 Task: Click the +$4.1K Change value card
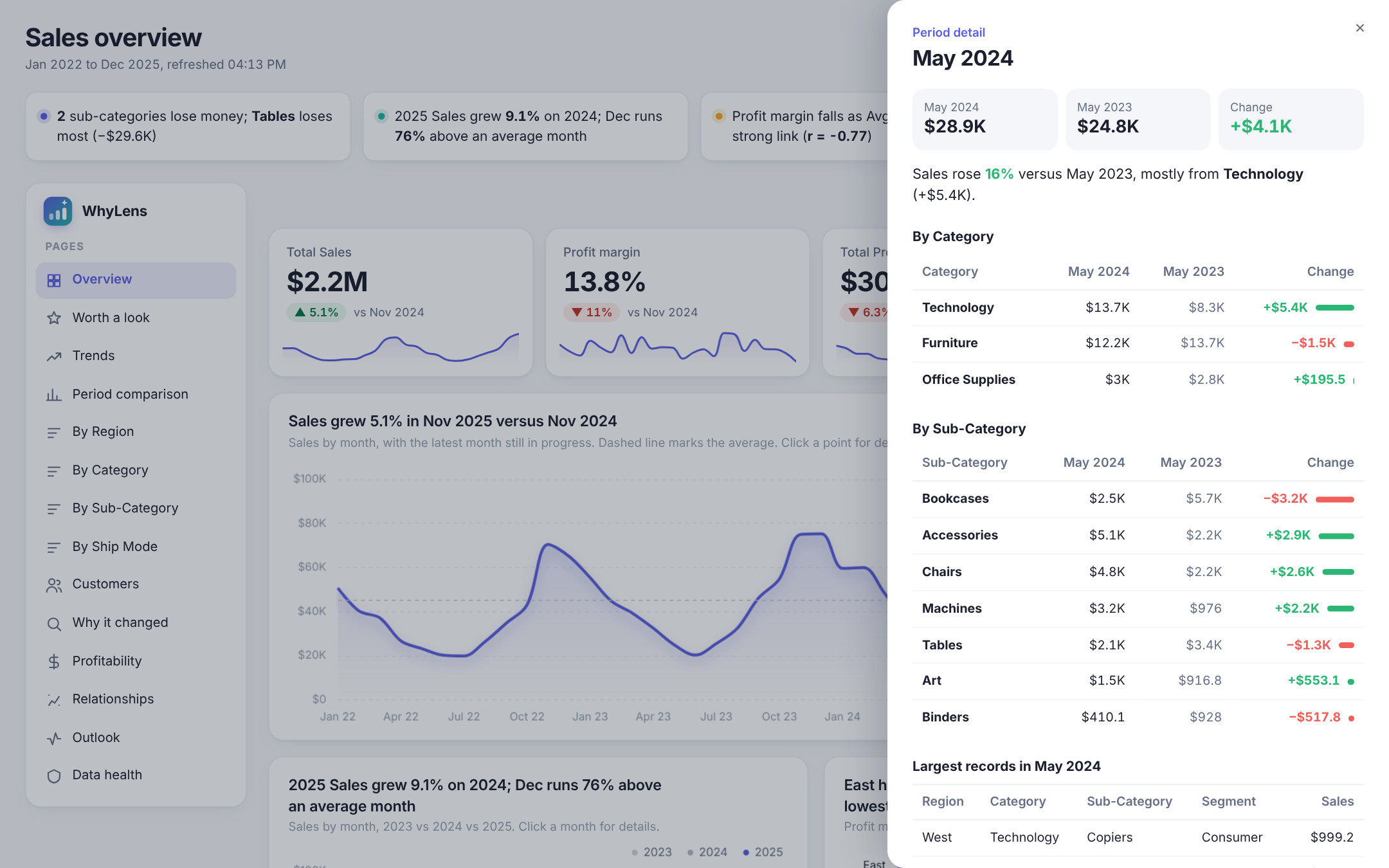click(x=1291, y=120)
